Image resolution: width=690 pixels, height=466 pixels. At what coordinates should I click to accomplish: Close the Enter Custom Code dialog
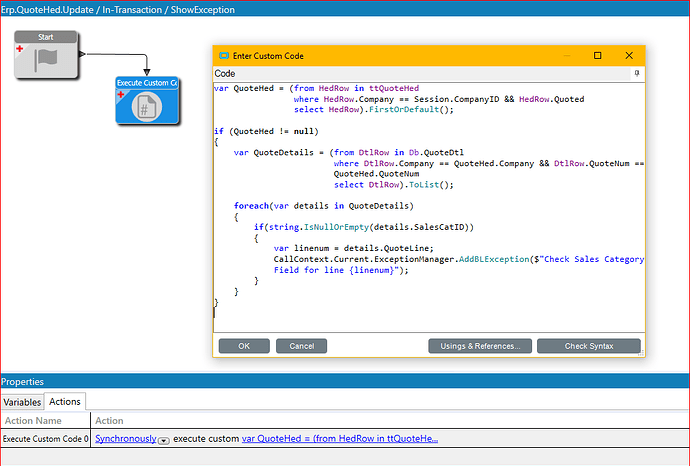627,56
